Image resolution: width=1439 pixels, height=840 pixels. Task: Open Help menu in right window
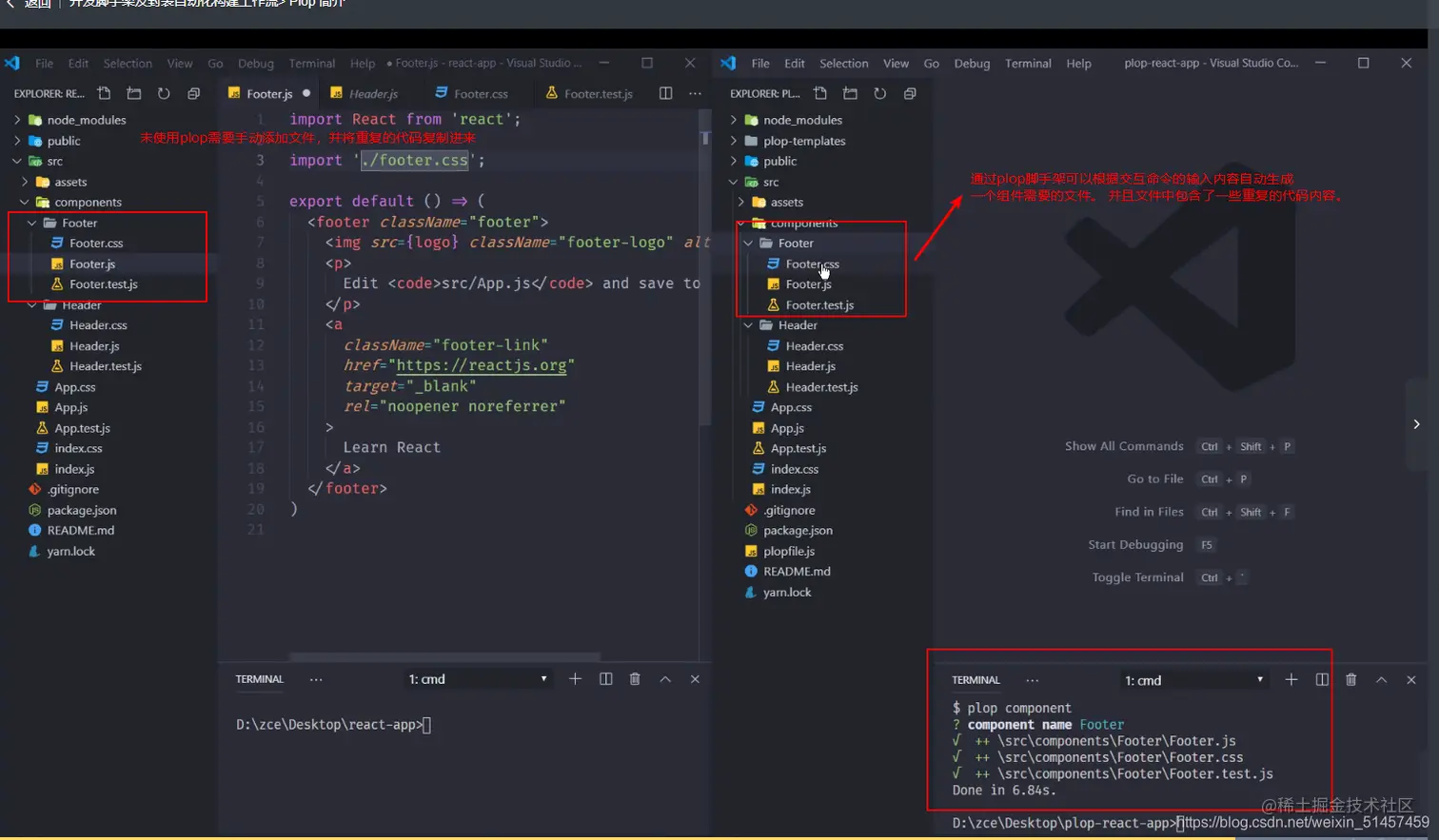1078,63
